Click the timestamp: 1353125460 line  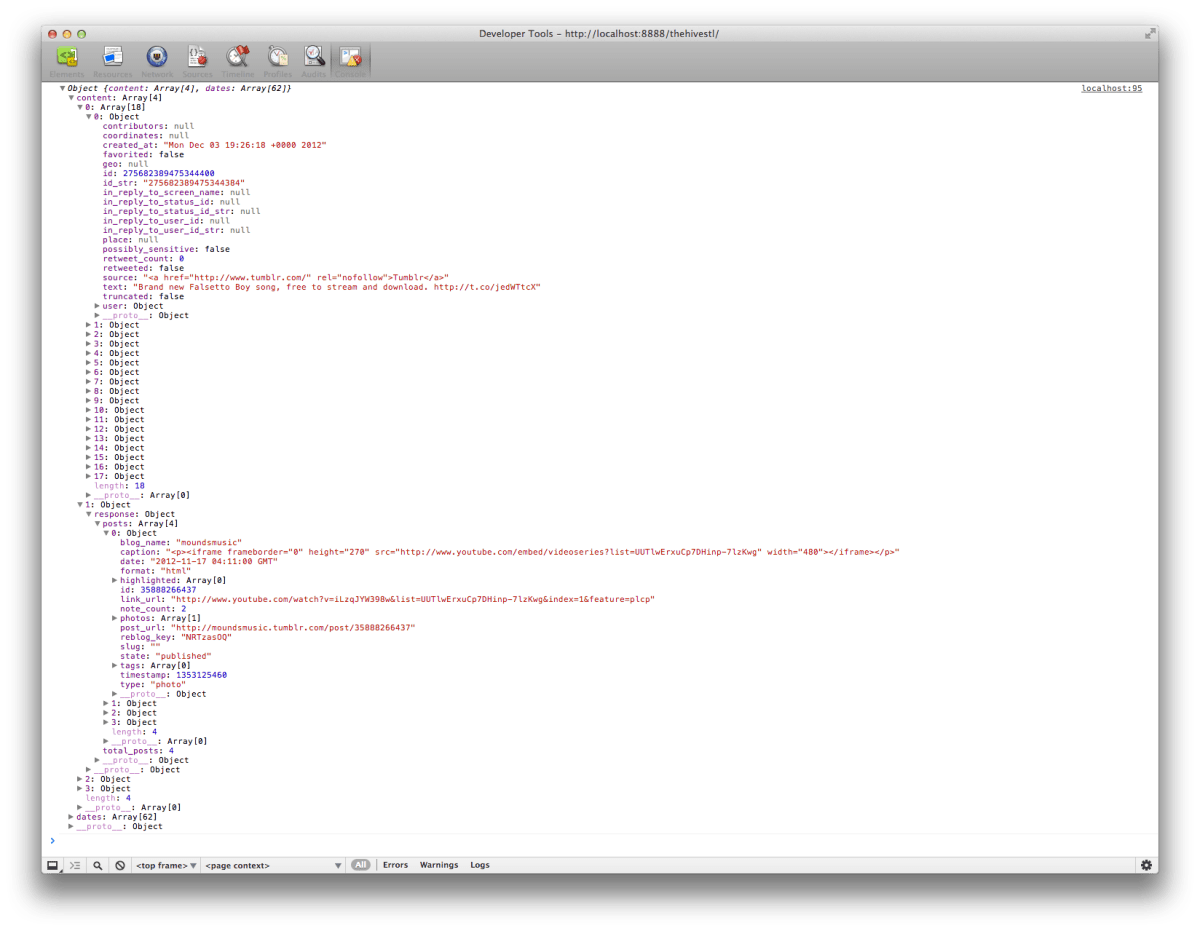coord(173,676)
